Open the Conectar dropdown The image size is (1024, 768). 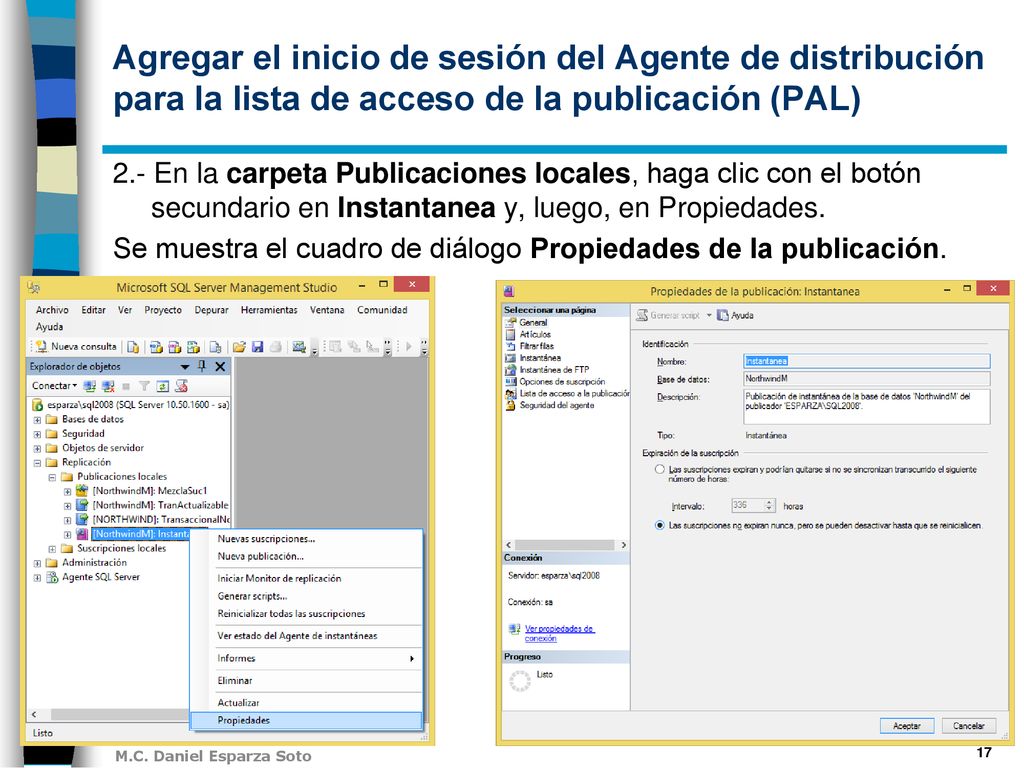pyautogui.click(x=54, y=386)
